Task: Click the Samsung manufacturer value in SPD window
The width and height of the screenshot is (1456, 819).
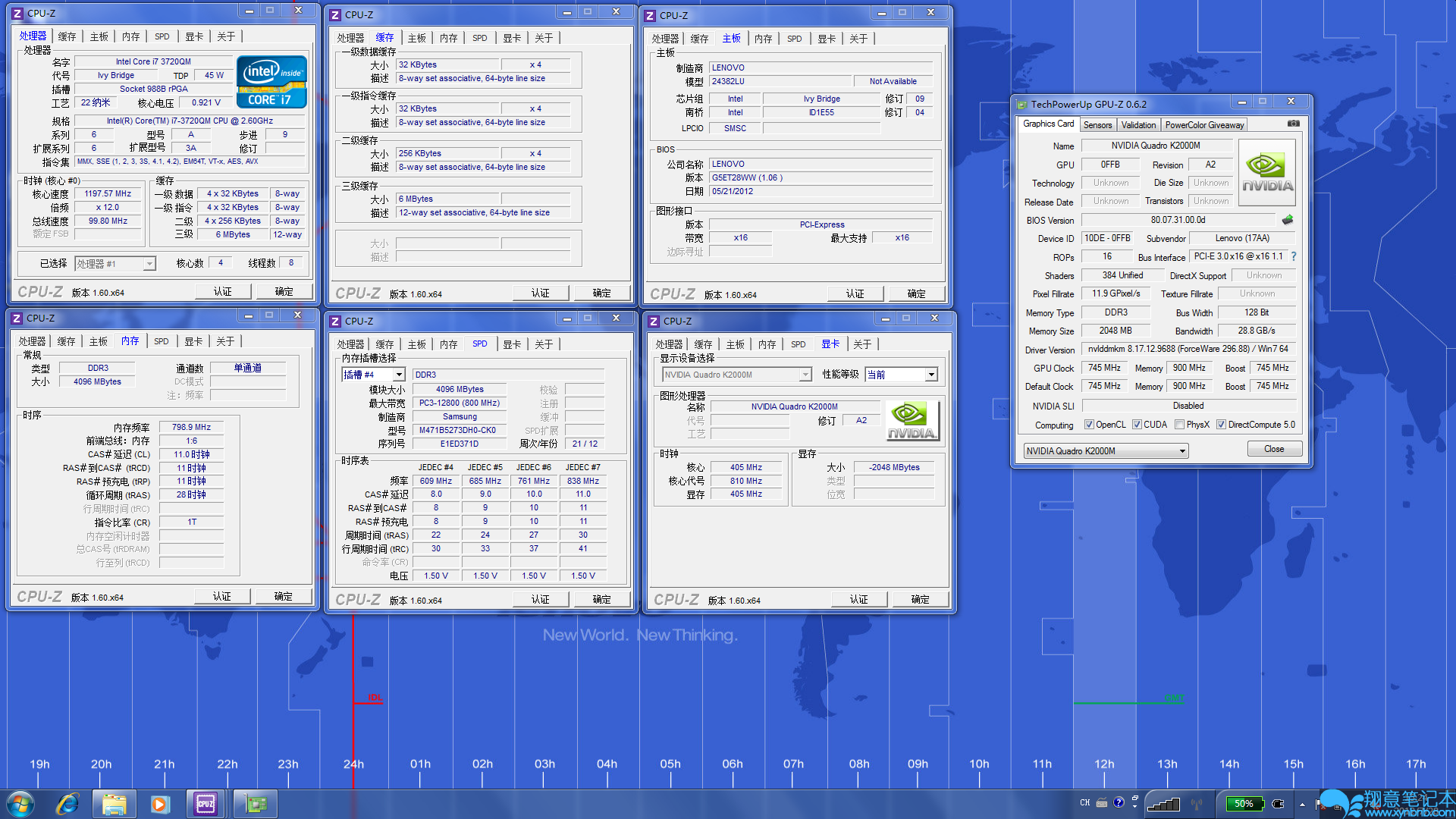Action: (460, 417)
